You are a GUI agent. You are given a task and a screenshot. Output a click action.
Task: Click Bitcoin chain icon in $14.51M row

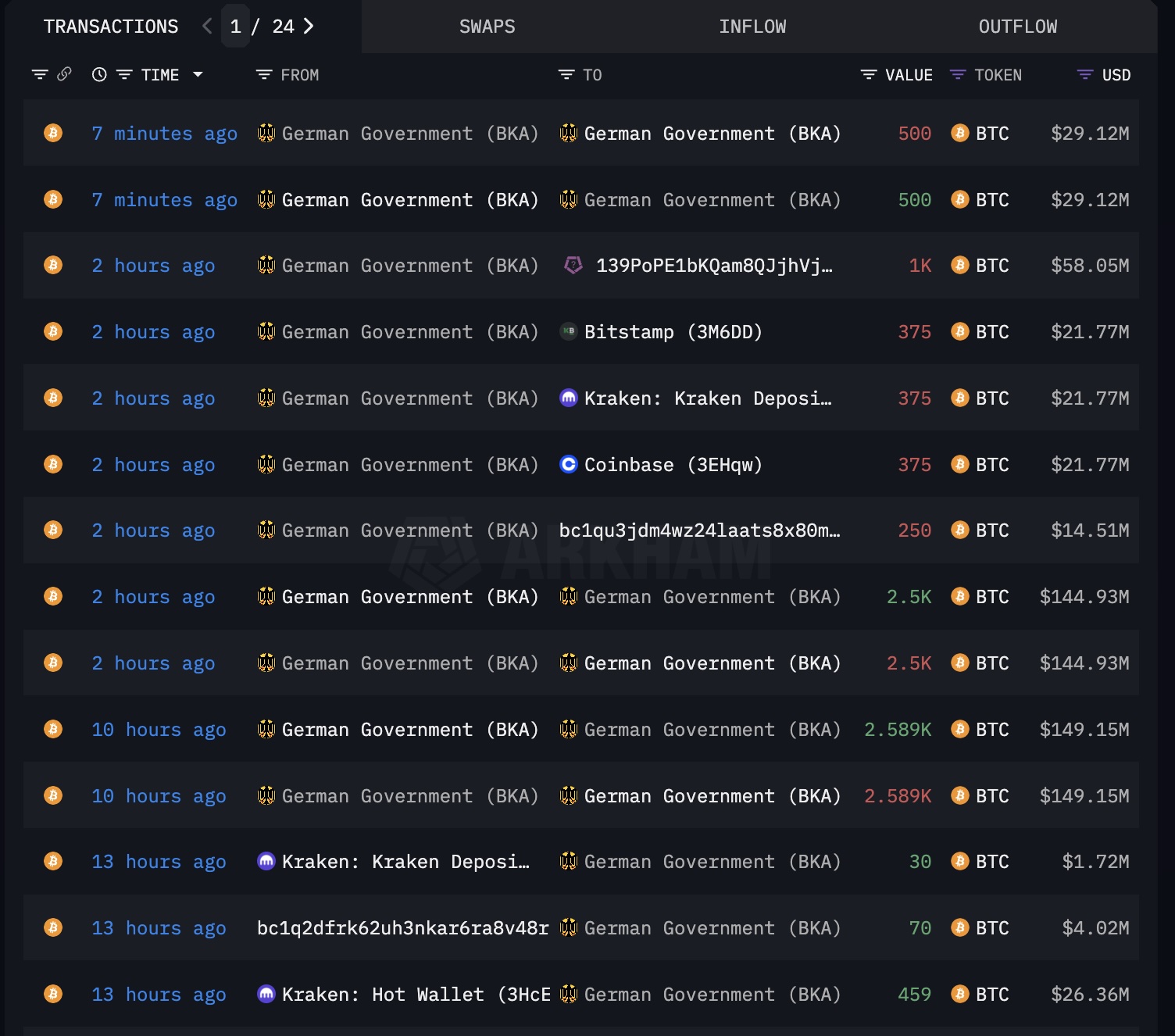(53, 530)
